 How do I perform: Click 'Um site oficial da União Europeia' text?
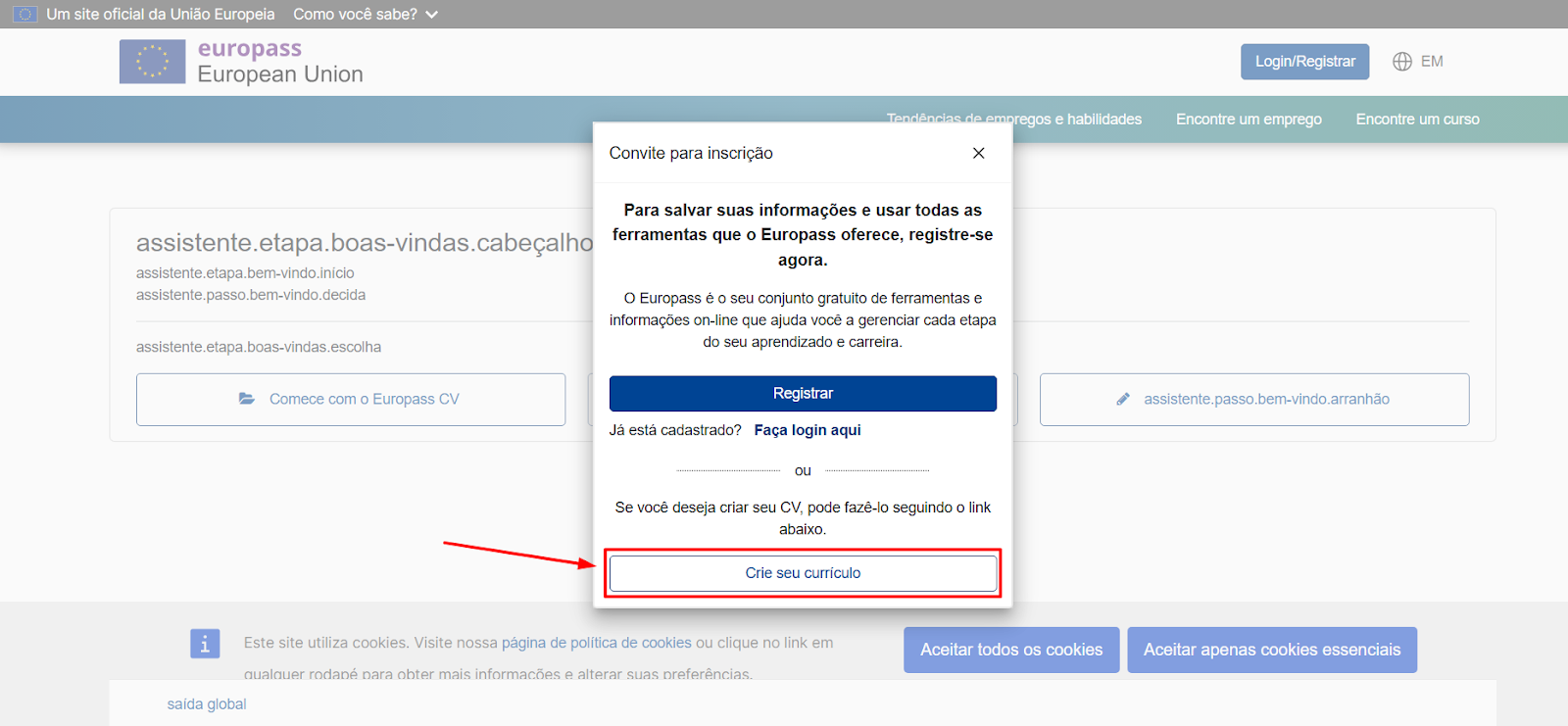point(161,14)
